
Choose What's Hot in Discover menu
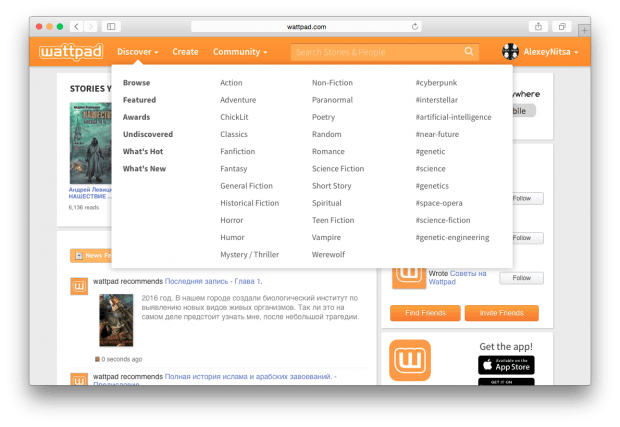pyautogui.click(x=143, y=152)
